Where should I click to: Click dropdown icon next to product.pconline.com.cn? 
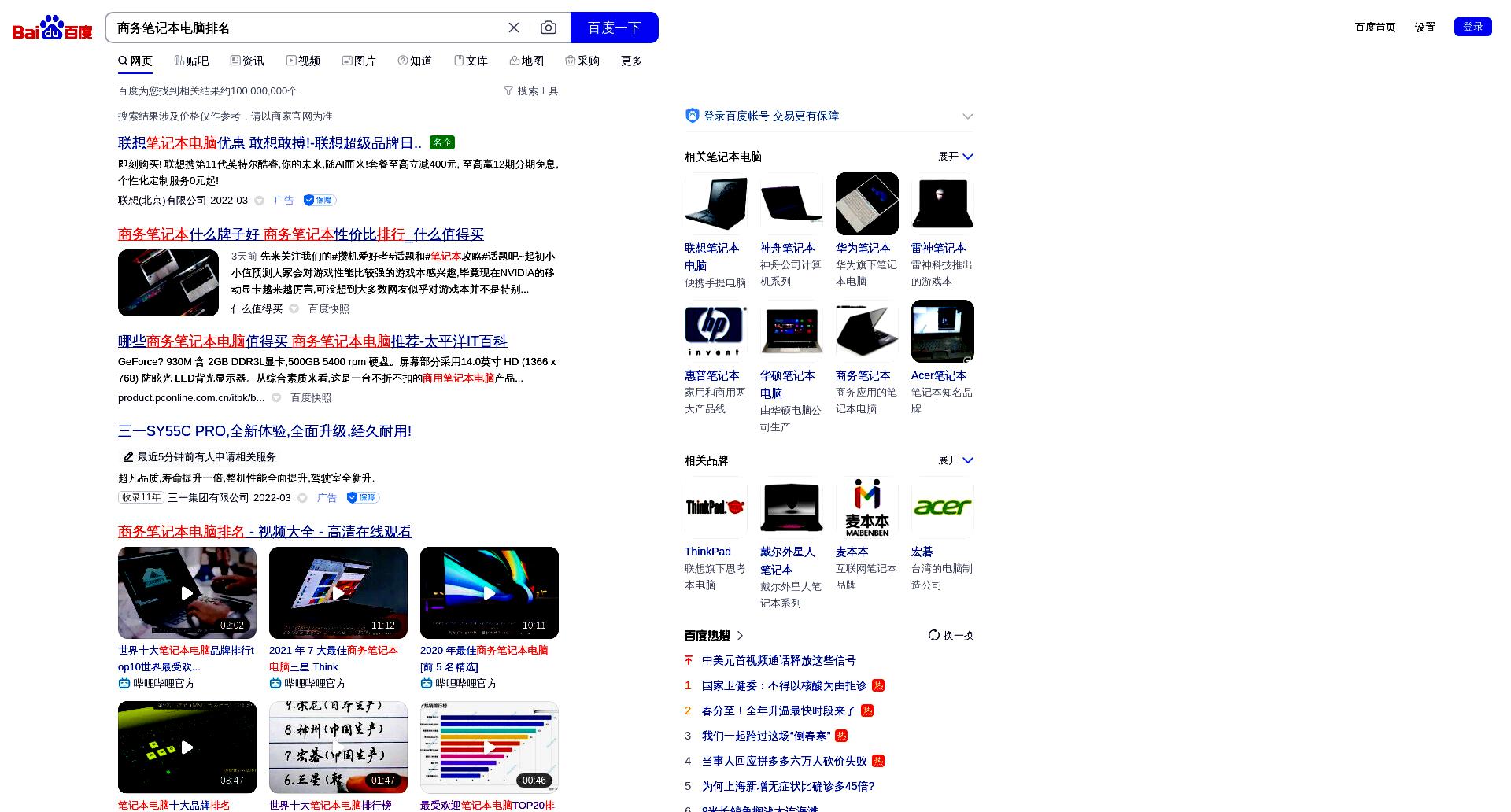276,398
